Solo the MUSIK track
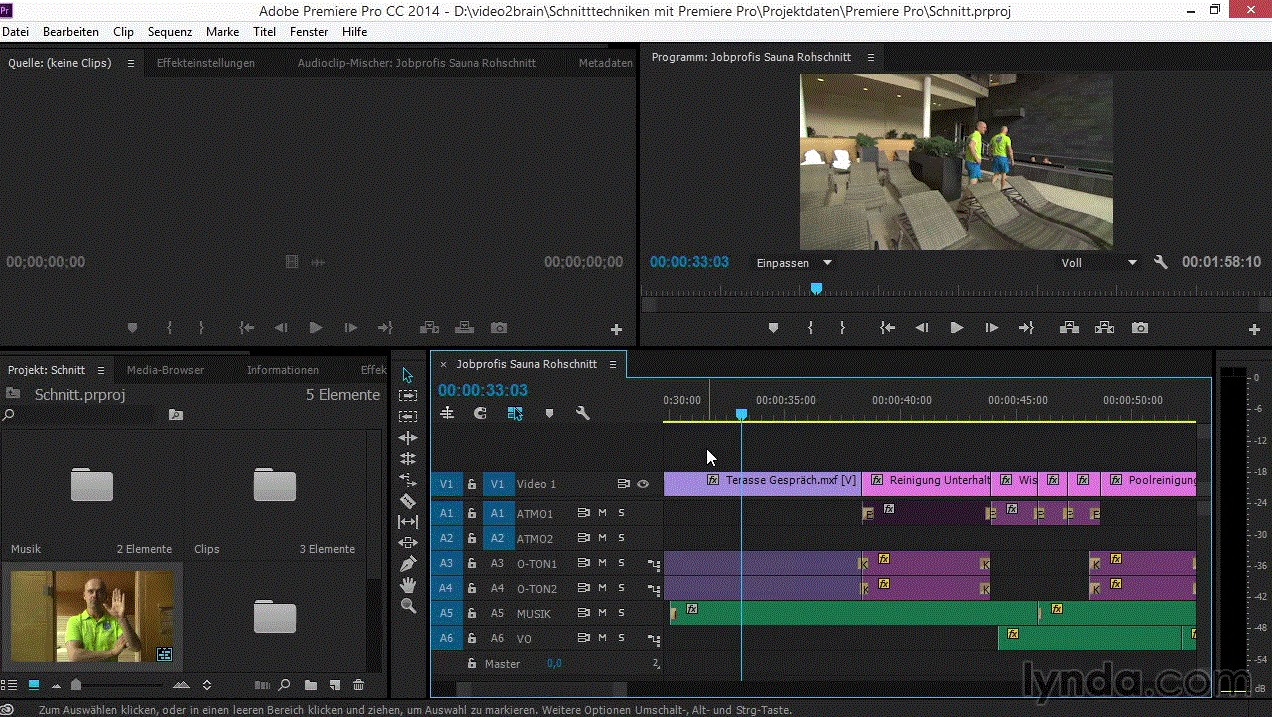This screenshot has width=1272, height=717. click(x=621, y=613)
